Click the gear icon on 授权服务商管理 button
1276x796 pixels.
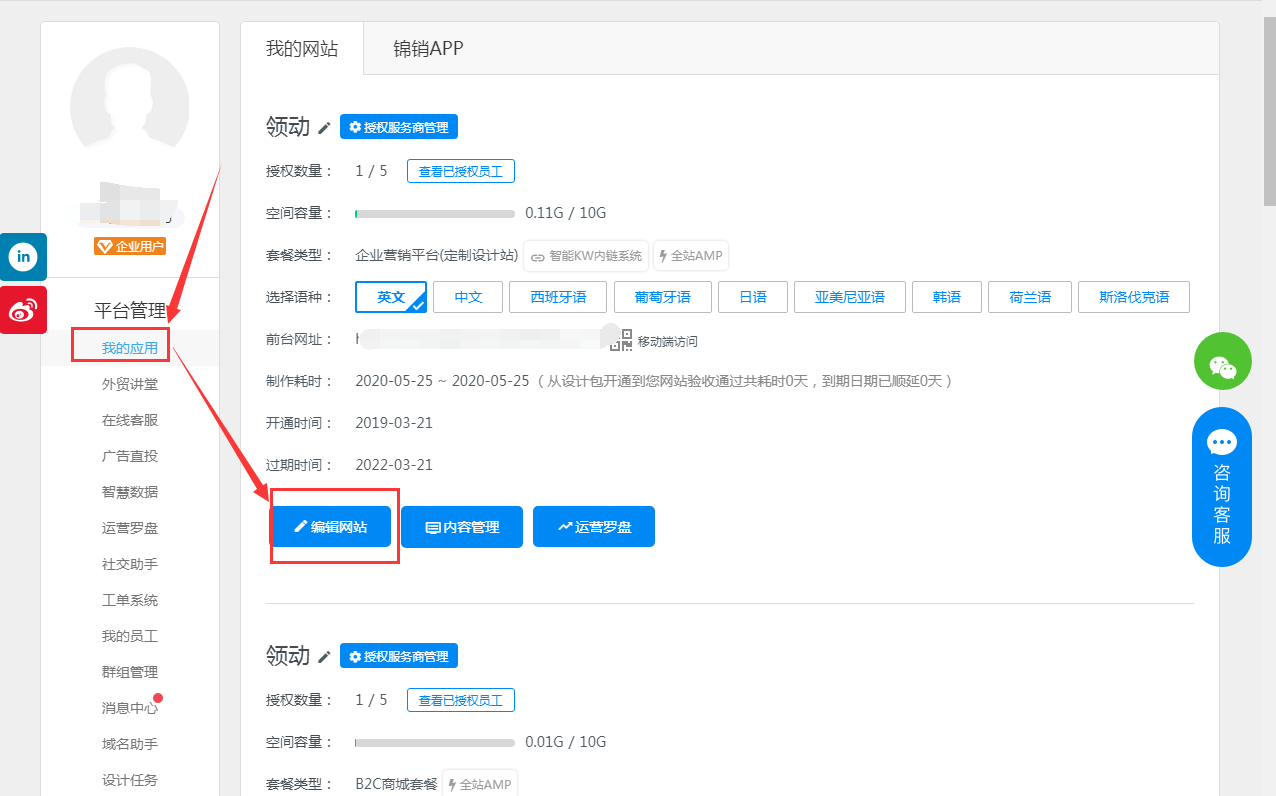(355, 126)
